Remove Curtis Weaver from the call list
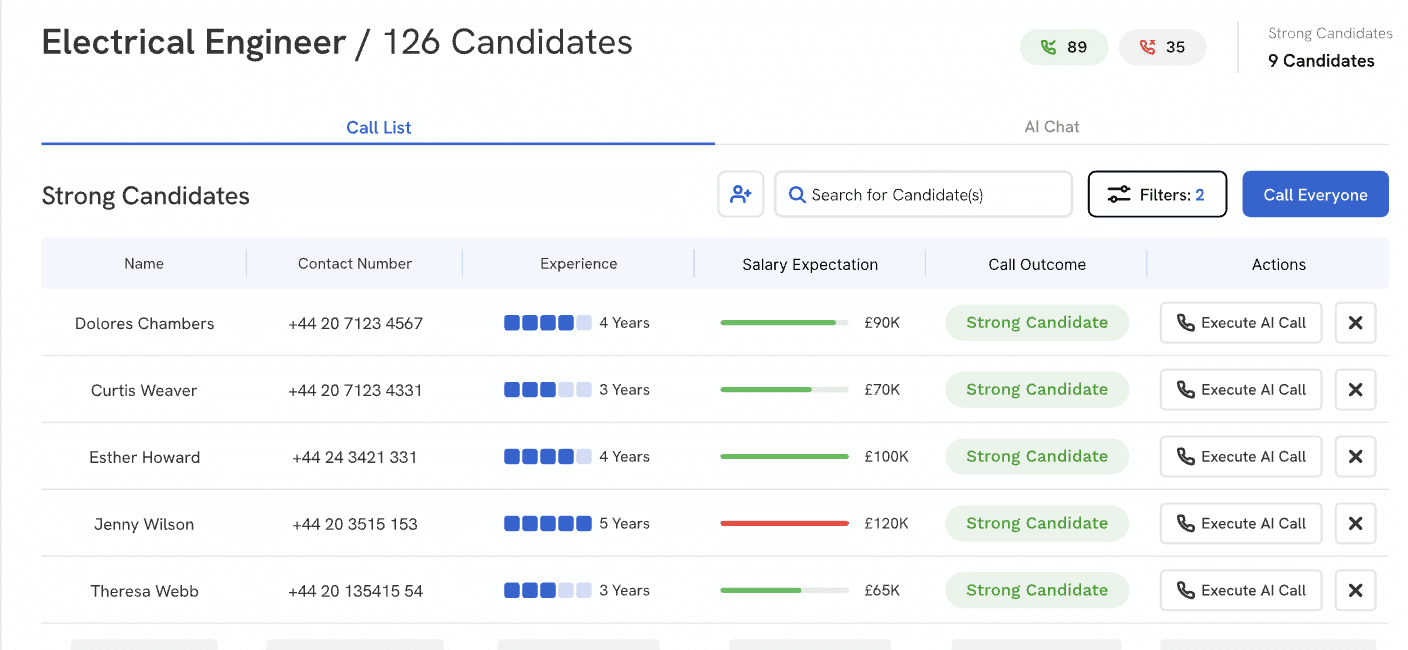The image size is (1408, 650). 1356,390
